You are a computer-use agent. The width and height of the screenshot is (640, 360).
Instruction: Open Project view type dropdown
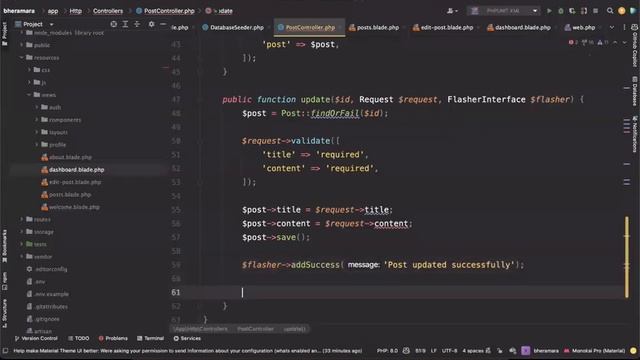(51, 24)
